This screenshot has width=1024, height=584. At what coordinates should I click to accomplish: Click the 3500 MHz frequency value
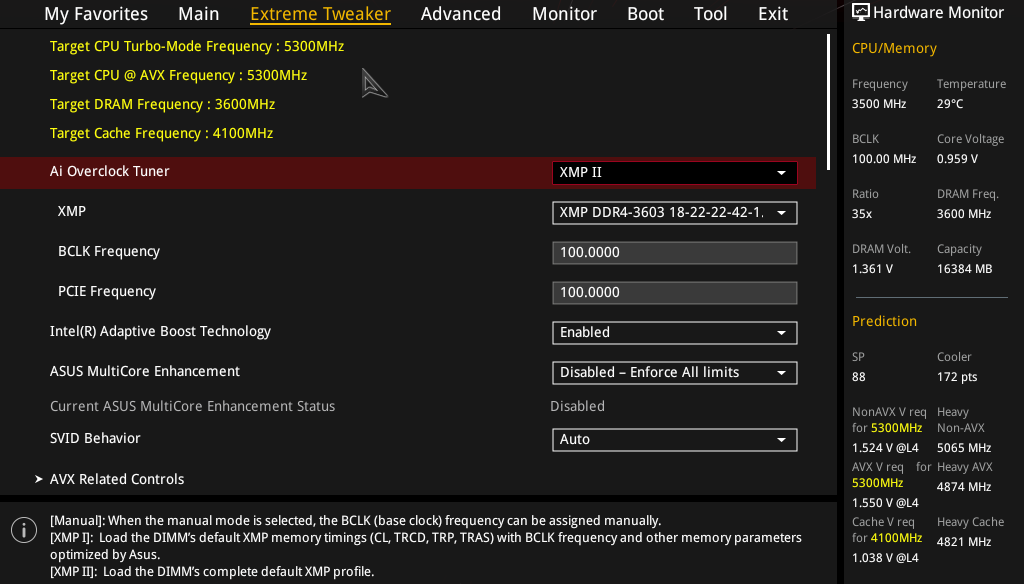pos(879,104)
